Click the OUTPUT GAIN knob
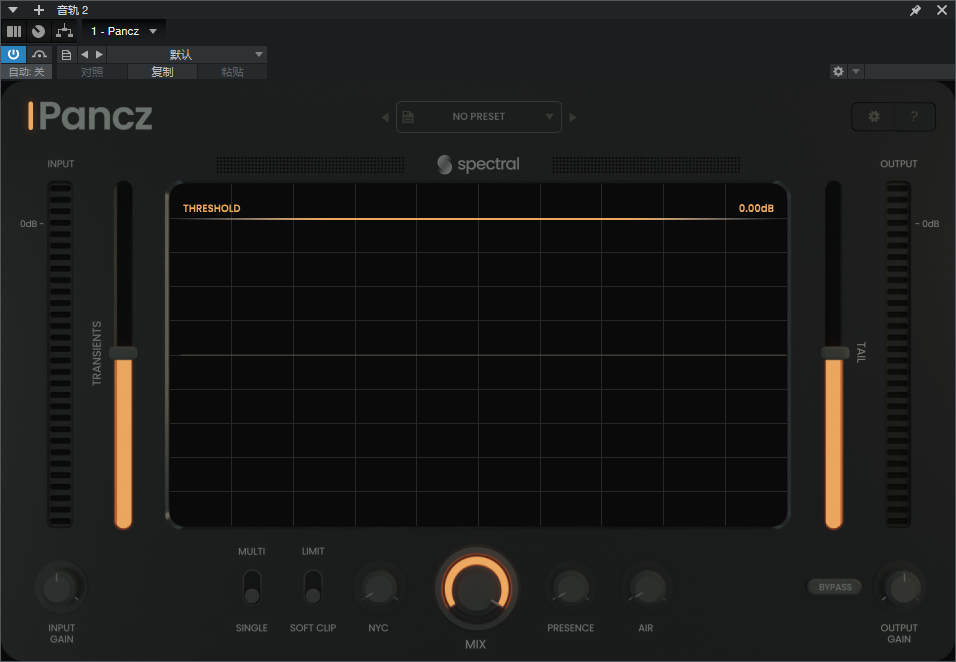 902,588
